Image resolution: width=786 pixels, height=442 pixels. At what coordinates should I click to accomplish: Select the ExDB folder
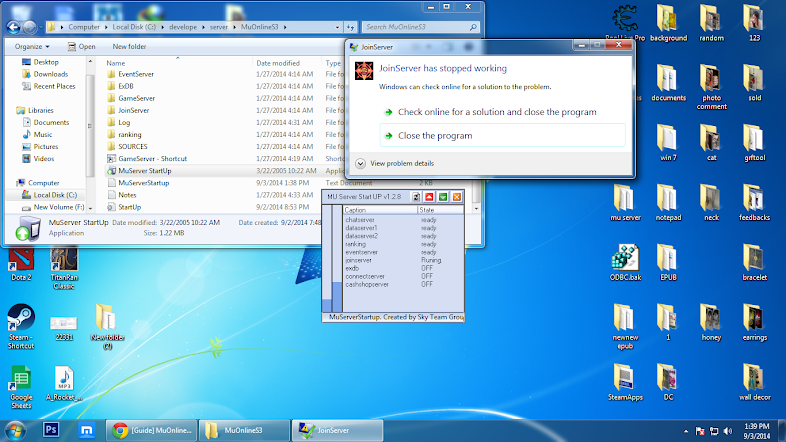click(120, 86)
